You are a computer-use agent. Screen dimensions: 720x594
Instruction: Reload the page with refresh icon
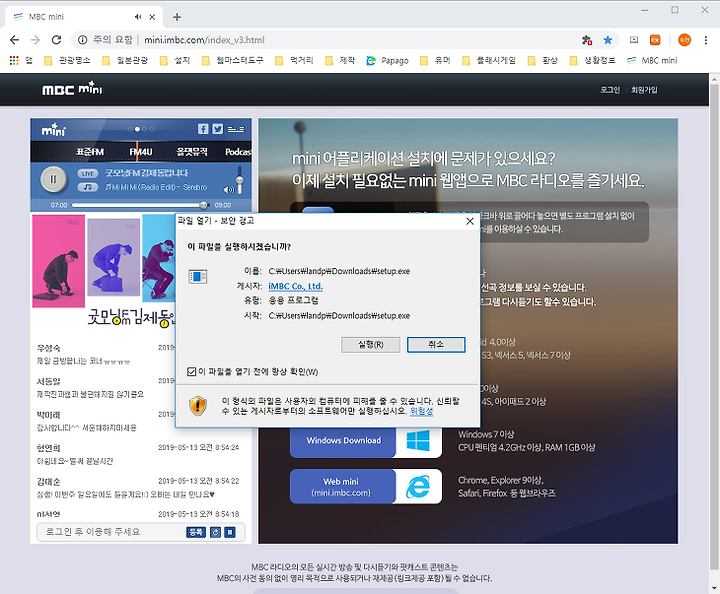click(x=56, y=40)
